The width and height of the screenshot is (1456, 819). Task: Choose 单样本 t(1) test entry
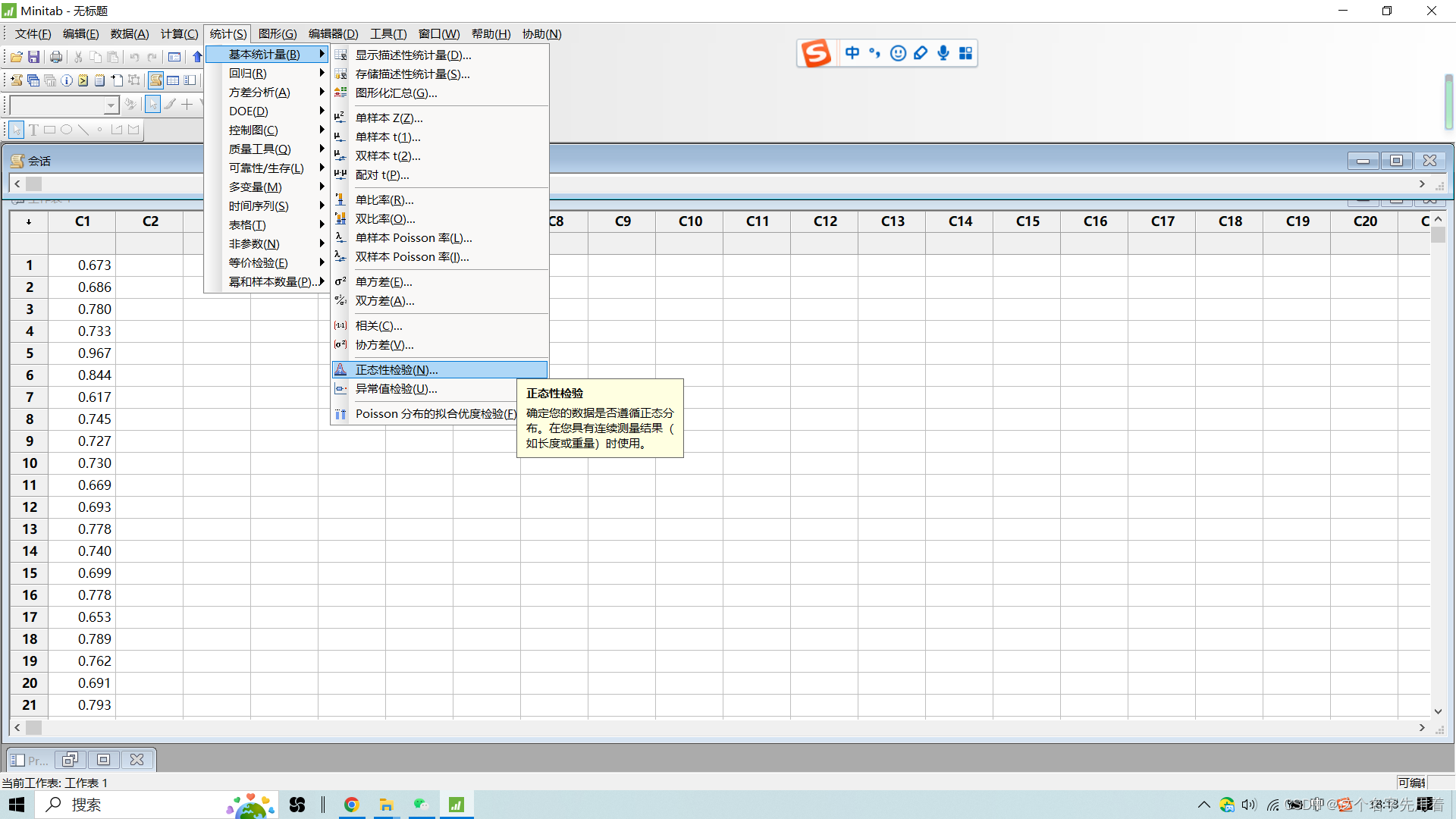coord(388,137)
